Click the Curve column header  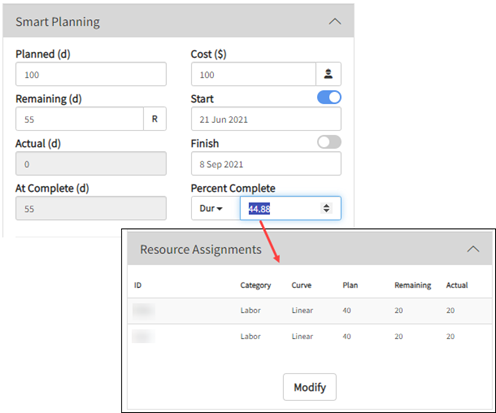click(x=301, y=285)
